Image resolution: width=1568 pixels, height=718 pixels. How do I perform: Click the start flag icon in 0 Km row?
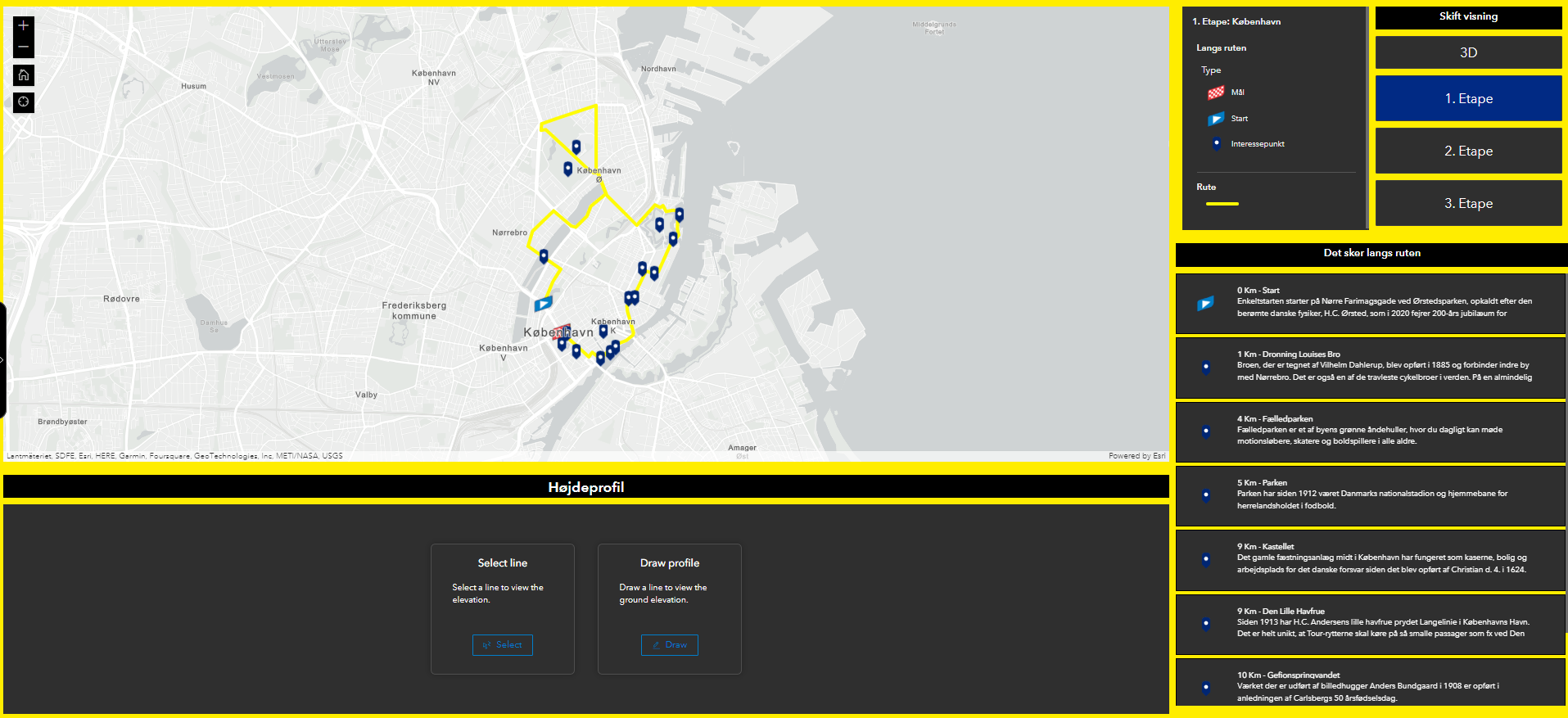tap(1206, 304)
